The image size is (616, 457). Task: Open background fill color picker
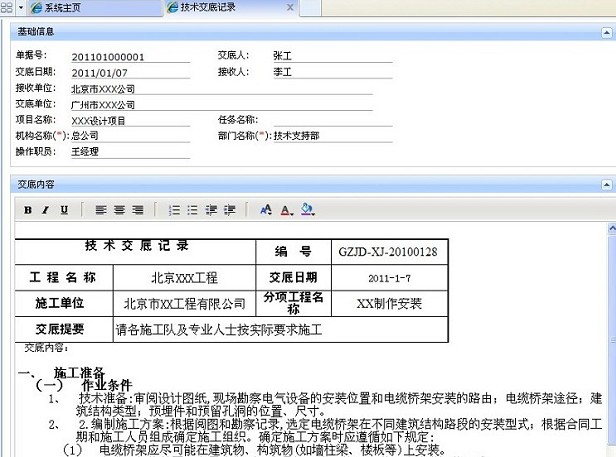[x=307, y=210]
